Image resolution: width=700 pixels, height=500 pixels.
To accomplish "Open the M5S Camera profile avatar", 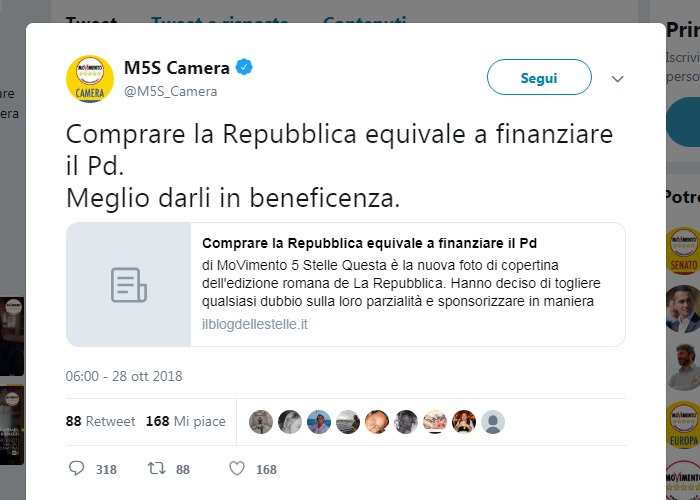I will (90, 79).
